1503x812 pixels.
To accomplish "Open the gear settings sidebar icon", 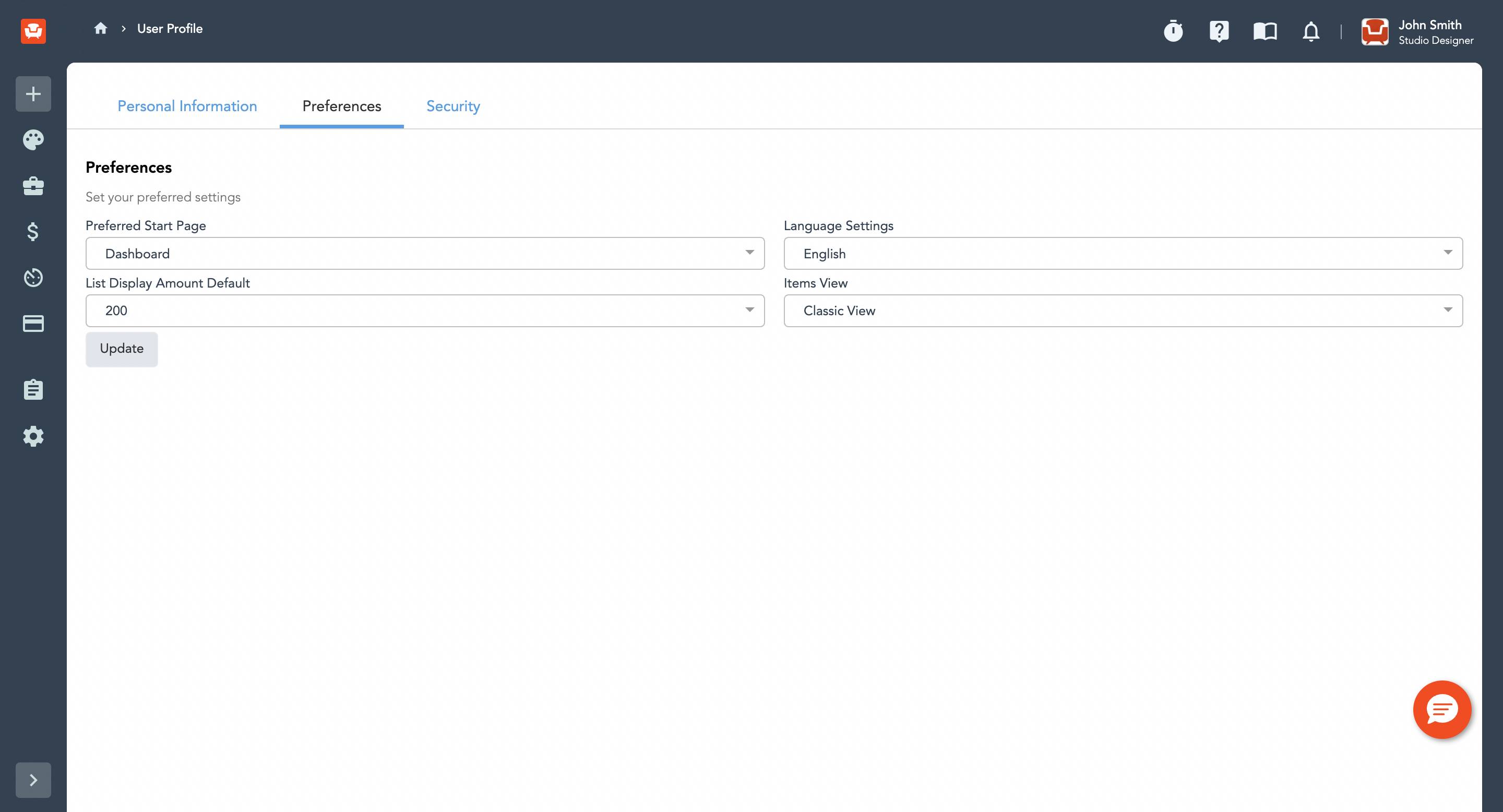I will (x=33, y=436).
